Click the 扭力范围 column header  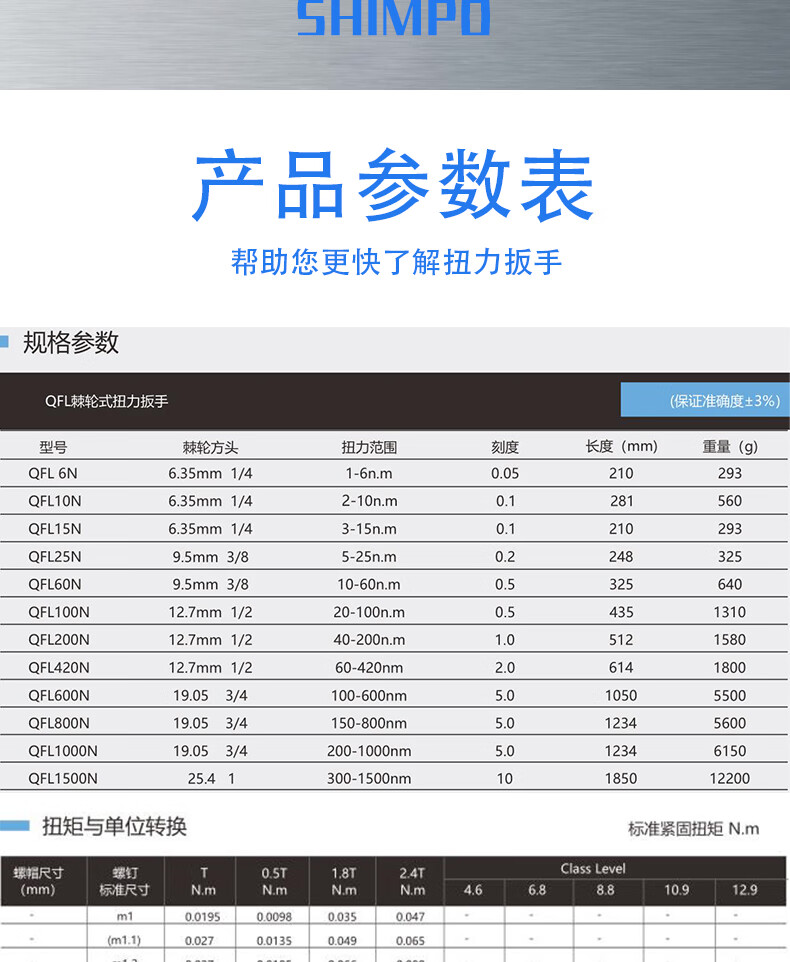(369, 447)
